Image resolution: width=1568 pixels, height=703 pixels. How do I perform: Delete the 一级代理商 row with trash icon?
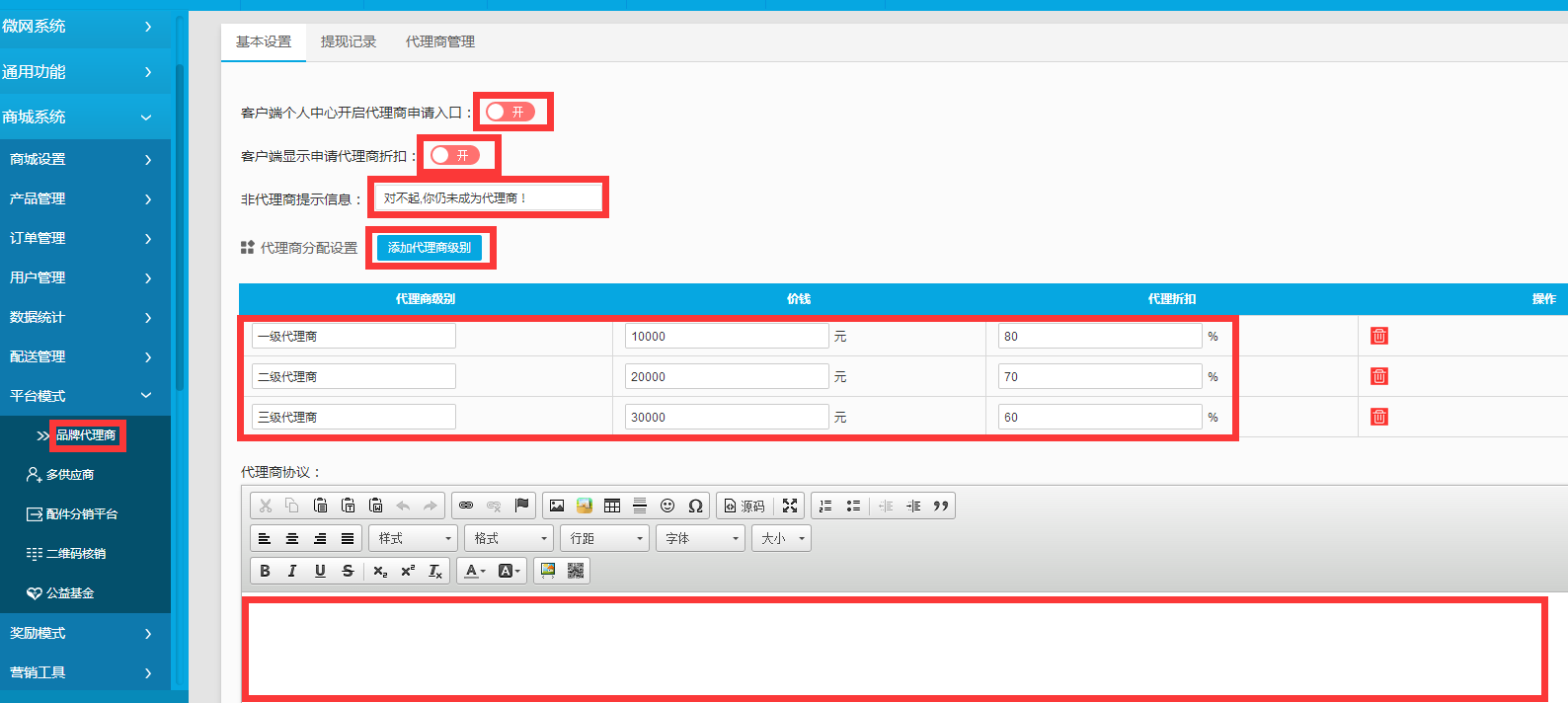coord(1378,336)
